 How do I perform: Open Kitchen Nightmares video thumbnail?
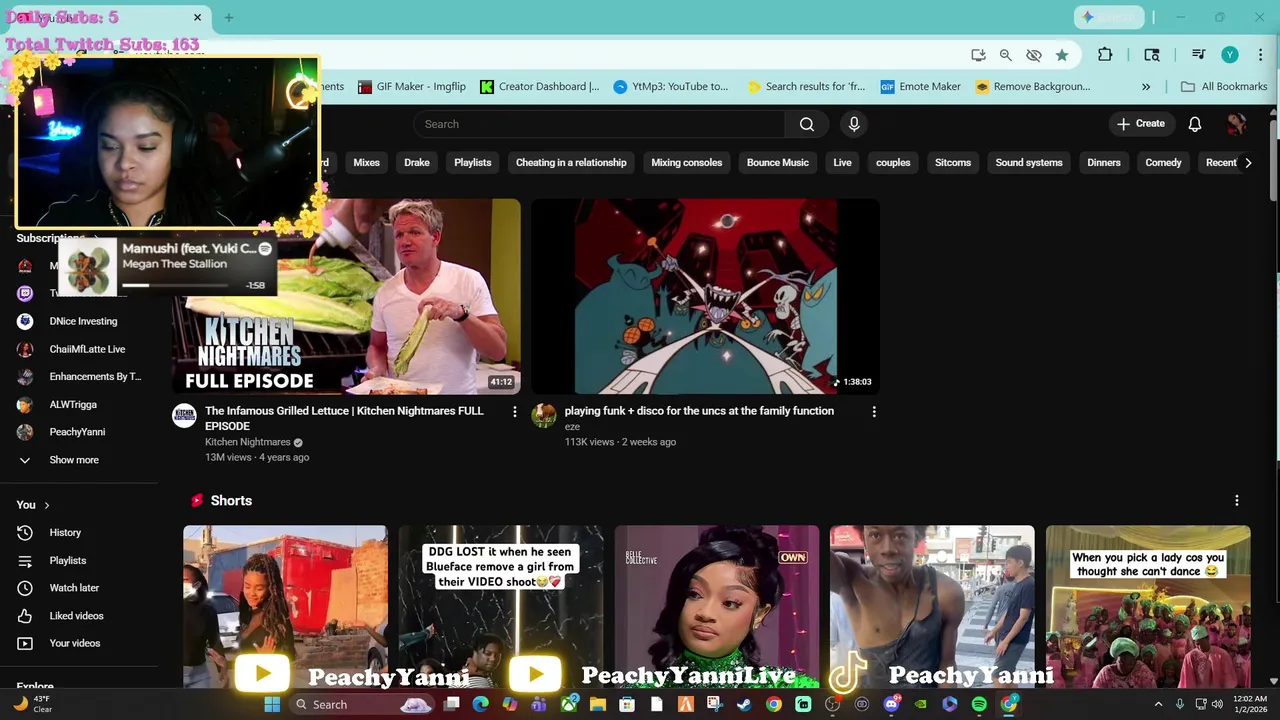345,296
